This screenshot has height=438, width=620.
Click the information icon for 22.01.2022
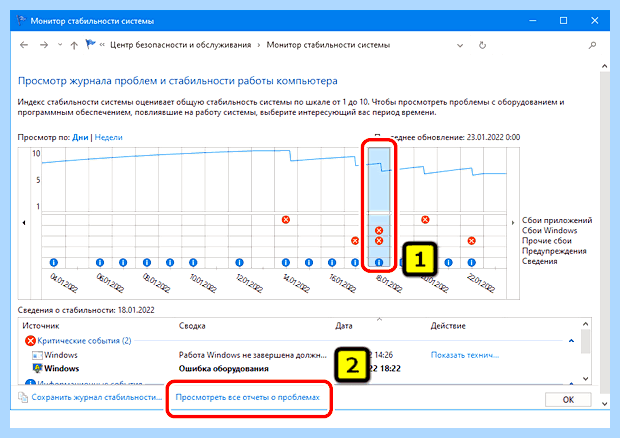tap(471, 262)
